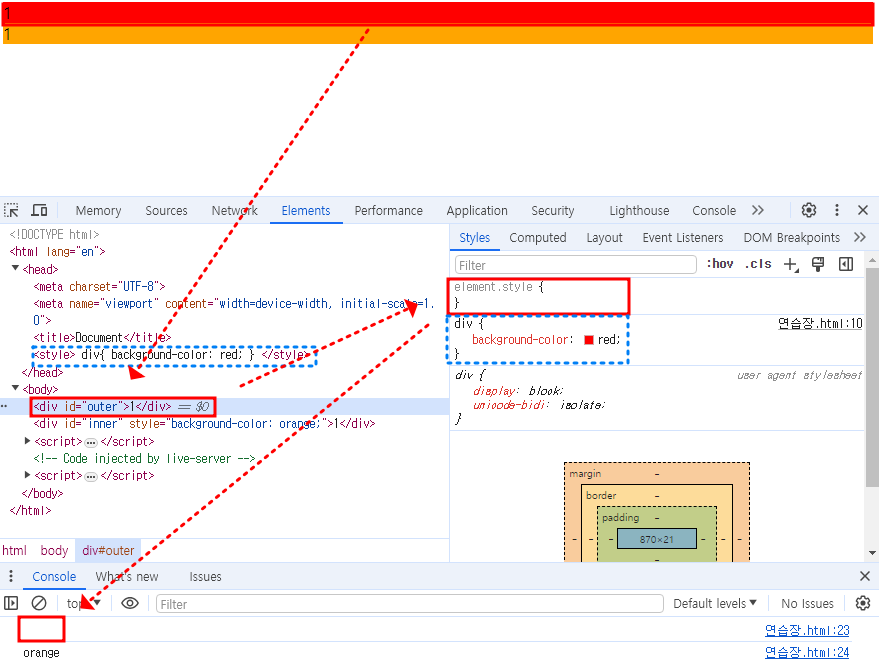Click the 870×21 content box in box model
Image resolution: width=879 pixels, height=666 pixels.
656,539
